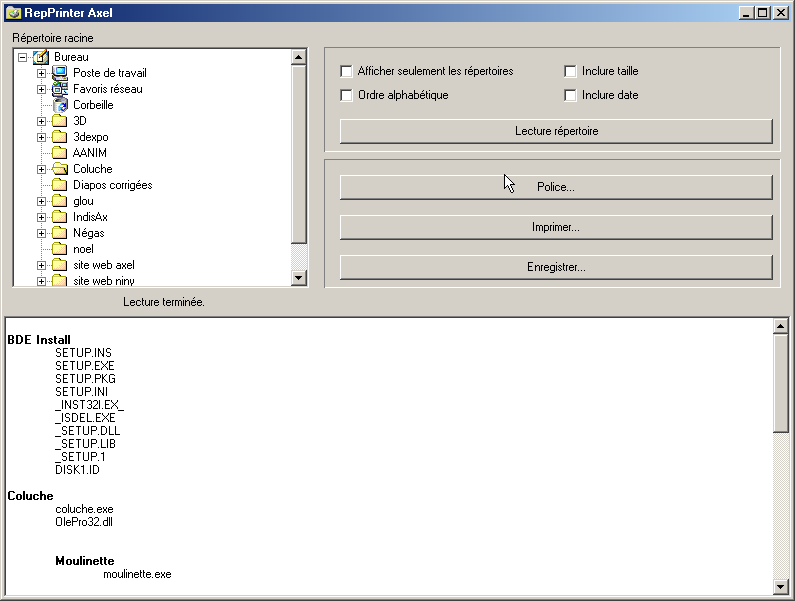The image size is (795, 601).
Task: Click DISK1.ID in the listing
Action: coord(78,470)
